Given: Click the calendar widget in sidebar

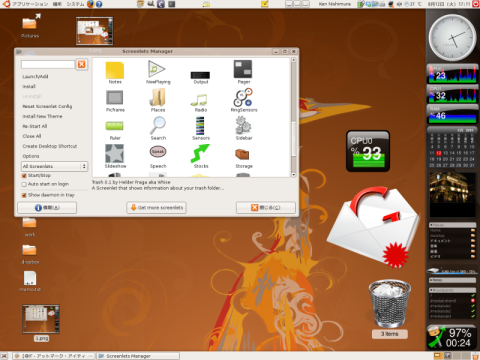Looking at the screenshot, I should tap(452, 148).
